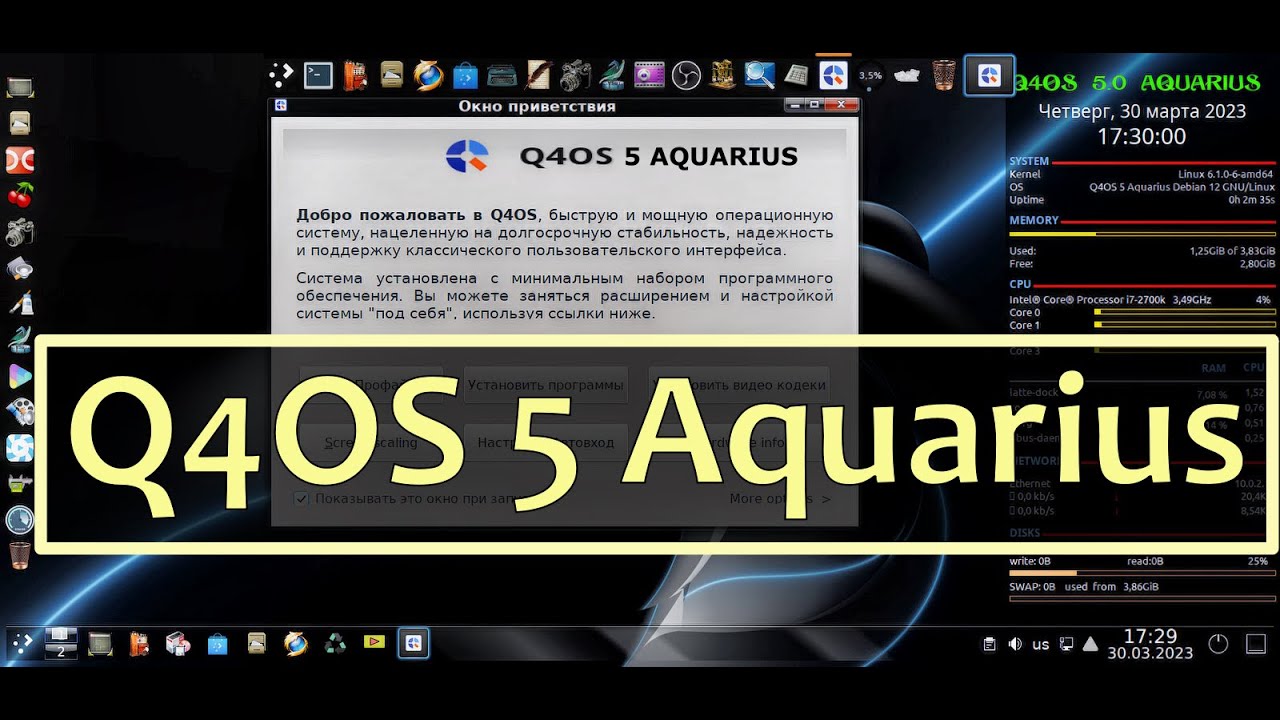1280x720 pixels.
Task: Launch the blue aperture icon in left dock
Action: [20, 448]
